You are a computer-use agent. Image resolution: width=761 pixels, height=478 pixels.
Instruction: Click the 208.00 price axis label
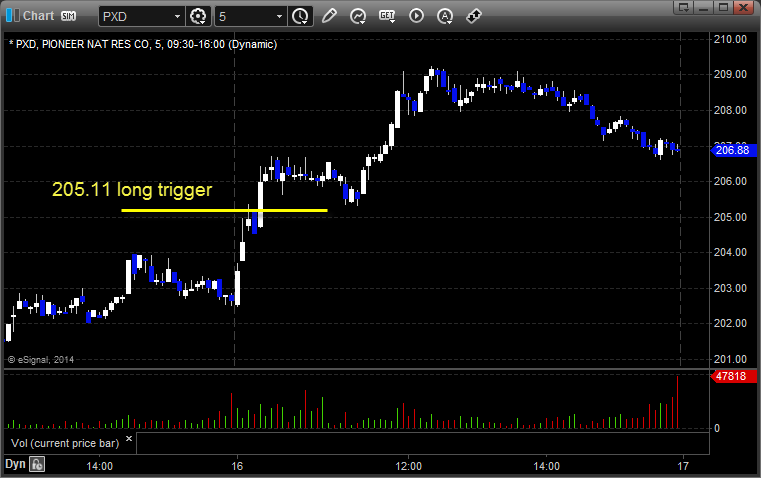[x=730, y=110]
